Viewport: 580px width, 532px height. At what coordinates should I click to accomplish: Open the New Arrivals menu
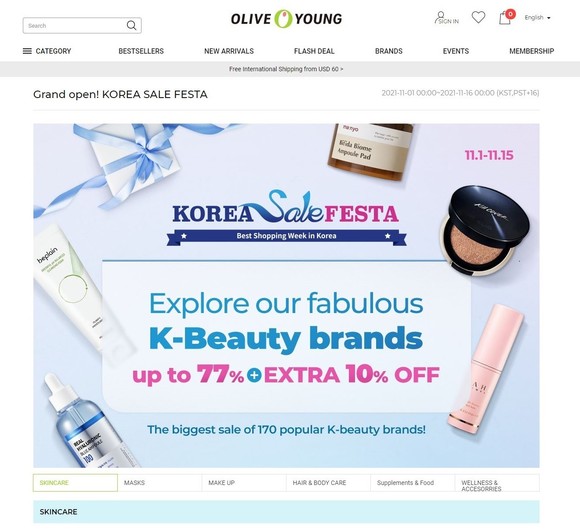coord(229,51)
